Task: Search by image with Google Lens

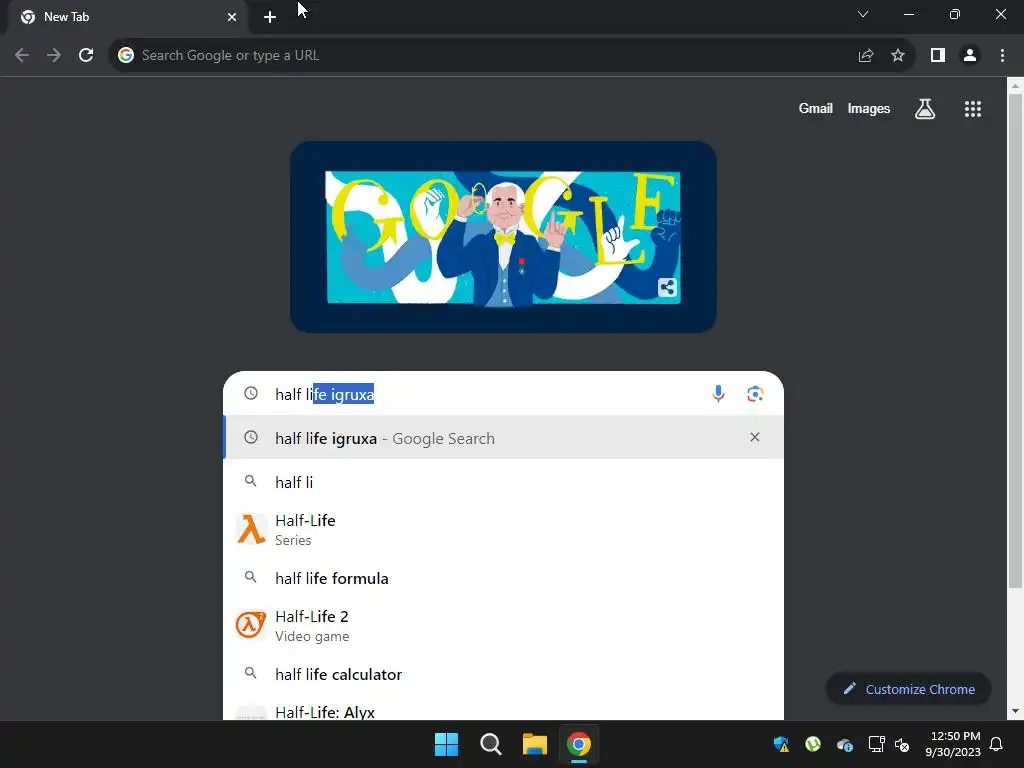Action: coord(755,393)
